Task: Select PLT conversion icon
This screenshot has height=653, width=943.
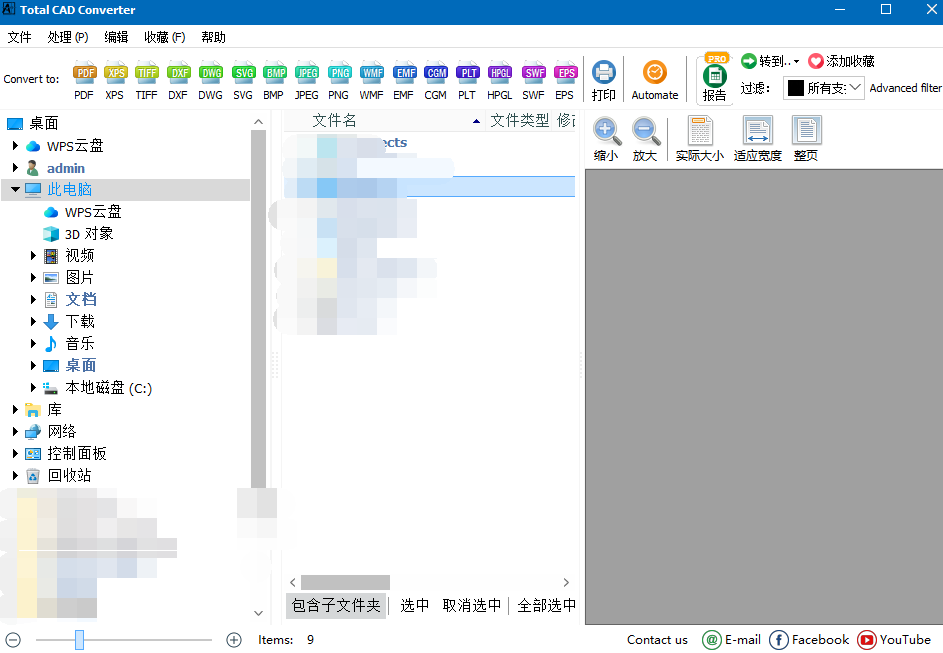Action: click(x=467, y=80)
